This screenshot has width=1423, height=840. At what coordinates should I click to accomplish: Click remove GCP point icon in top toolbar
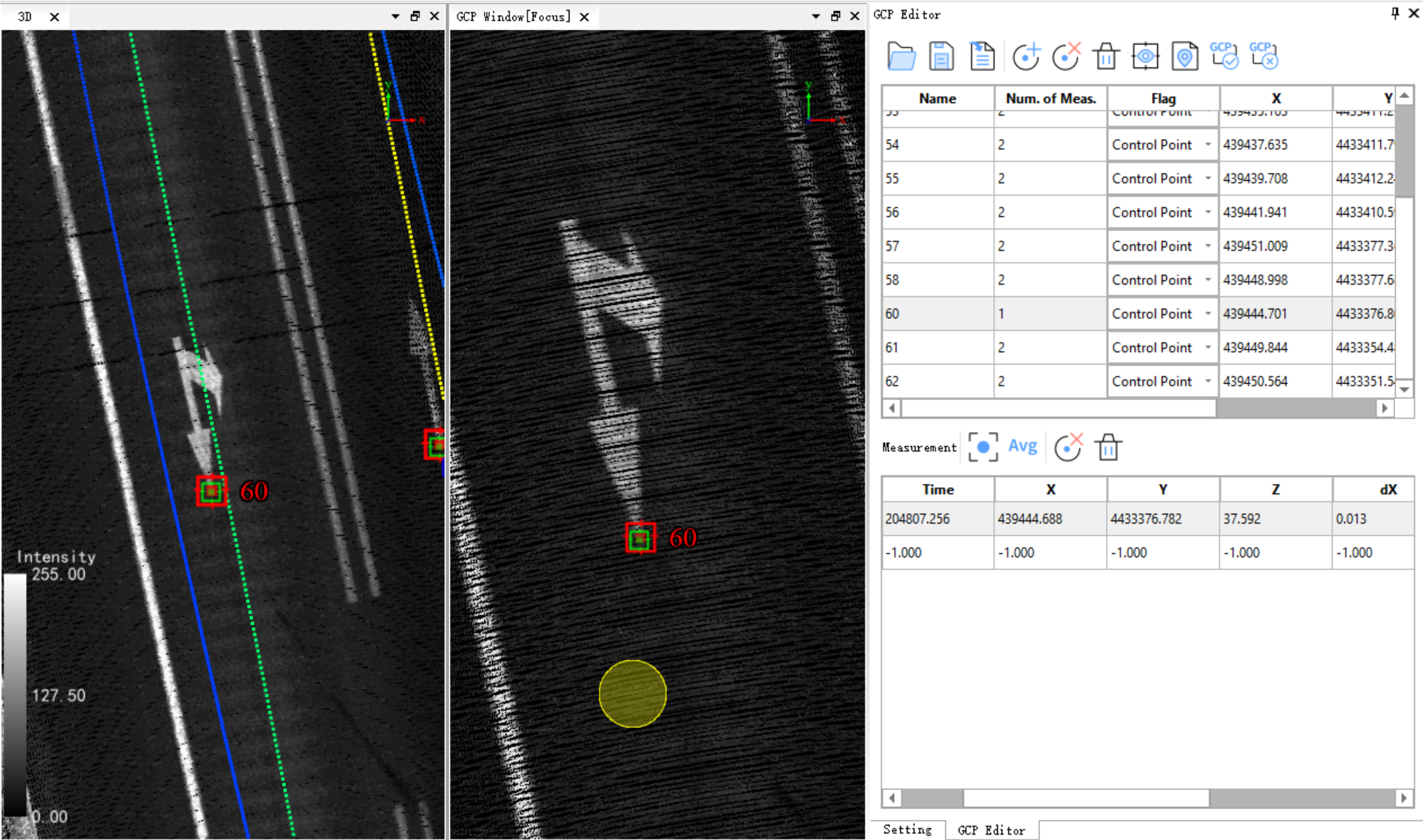(x=1066, y=56)
